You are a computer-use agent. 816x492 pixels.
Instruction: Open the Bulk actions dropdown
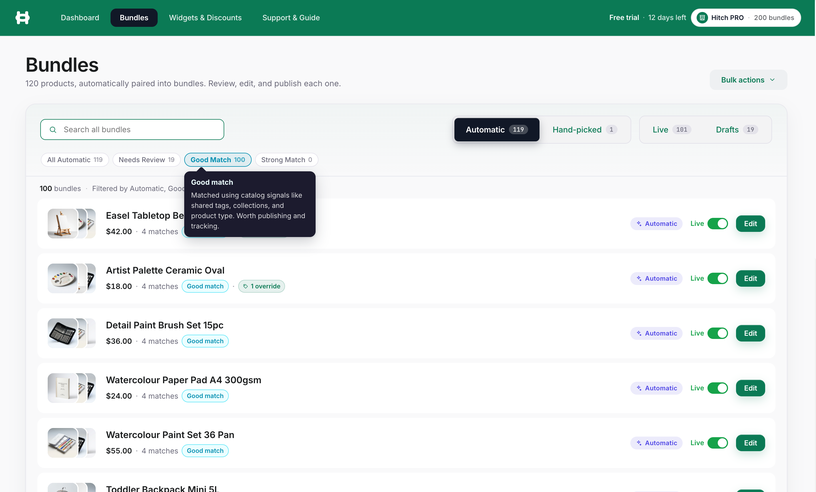pos(748,80)
